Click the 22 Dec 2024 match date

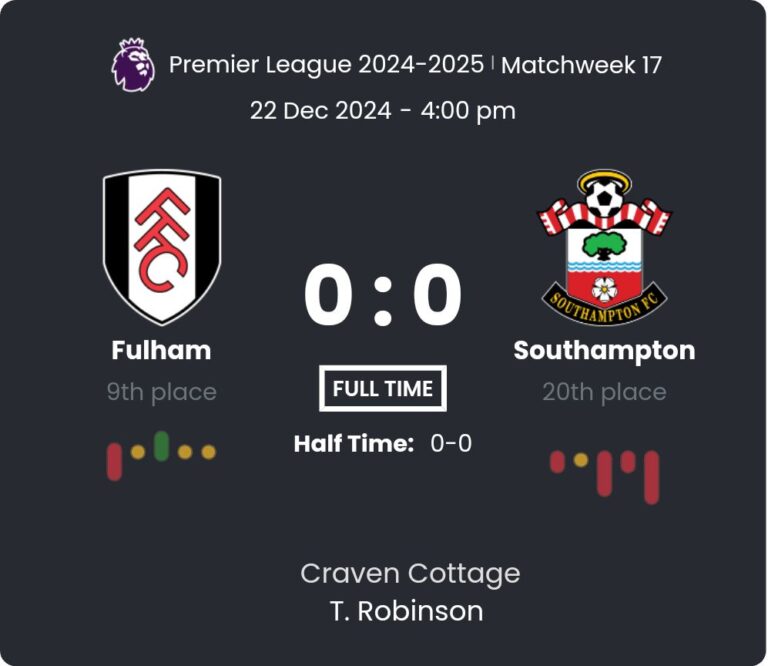[320, 110]
